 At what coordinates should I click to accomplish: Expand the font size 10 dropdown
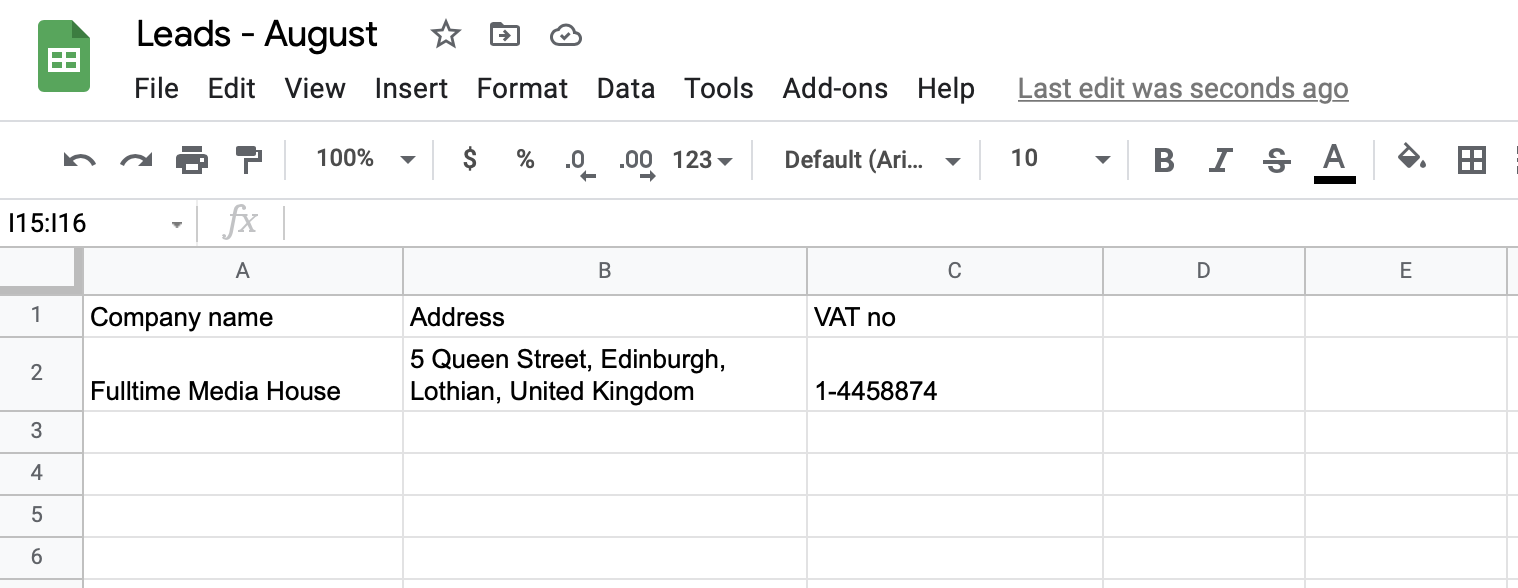[x=1060, y=159]
